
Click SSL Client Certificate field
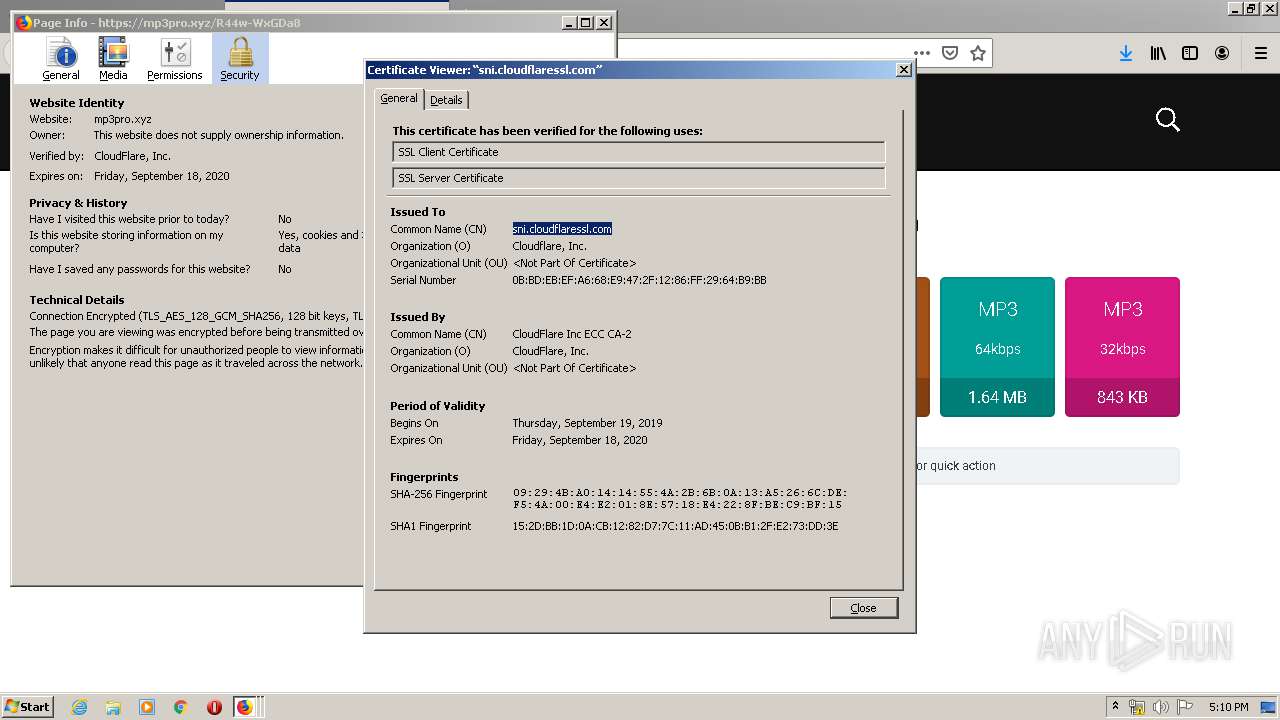[x=639, y=152]
